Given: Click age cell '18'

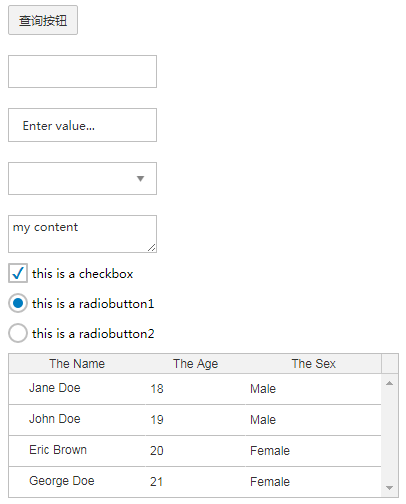Looking at the screenshot, I should 195,389.
